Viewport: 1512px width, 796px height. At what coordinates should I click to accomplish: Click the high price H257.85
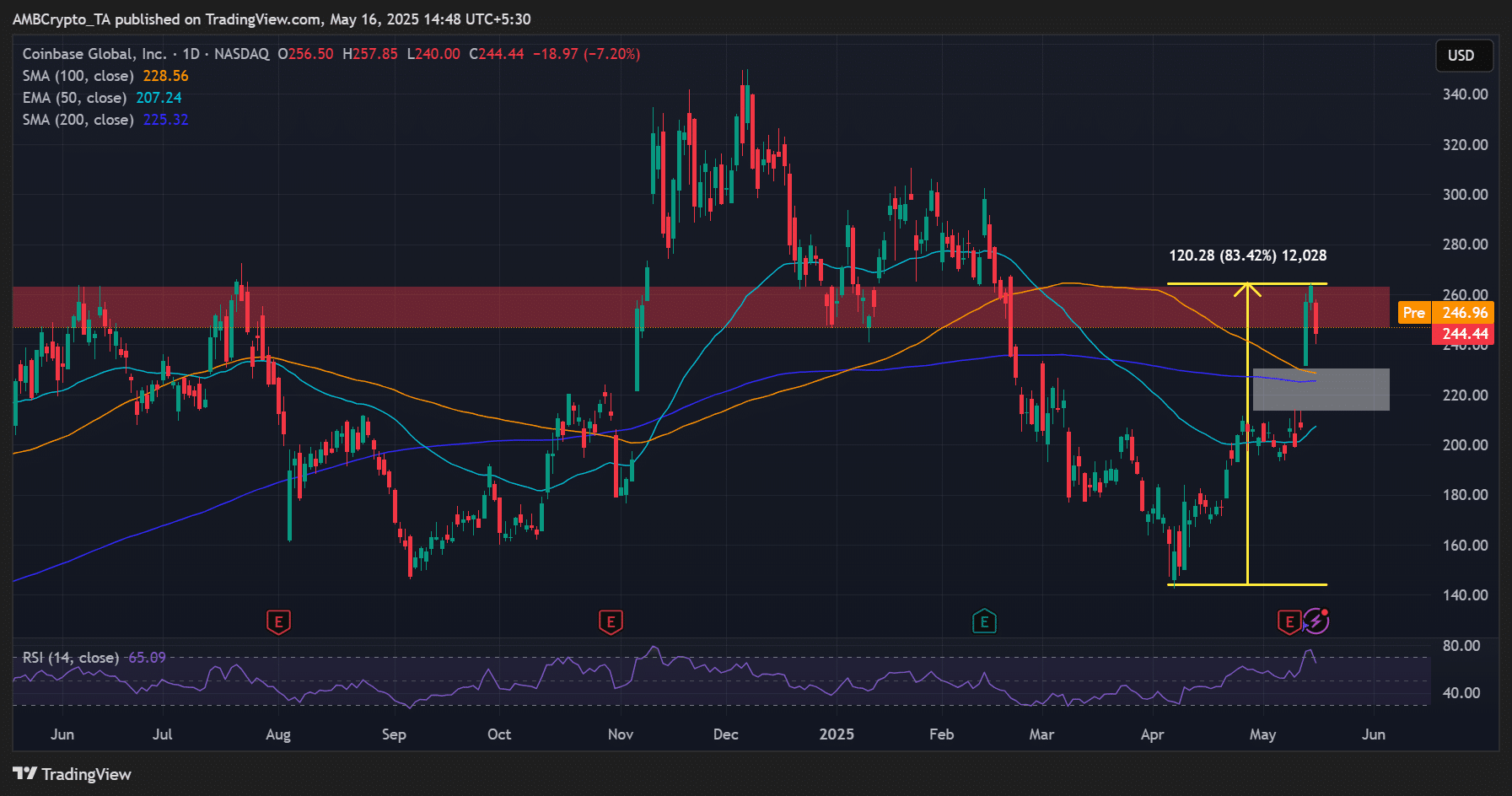click(x=370, y=54)
